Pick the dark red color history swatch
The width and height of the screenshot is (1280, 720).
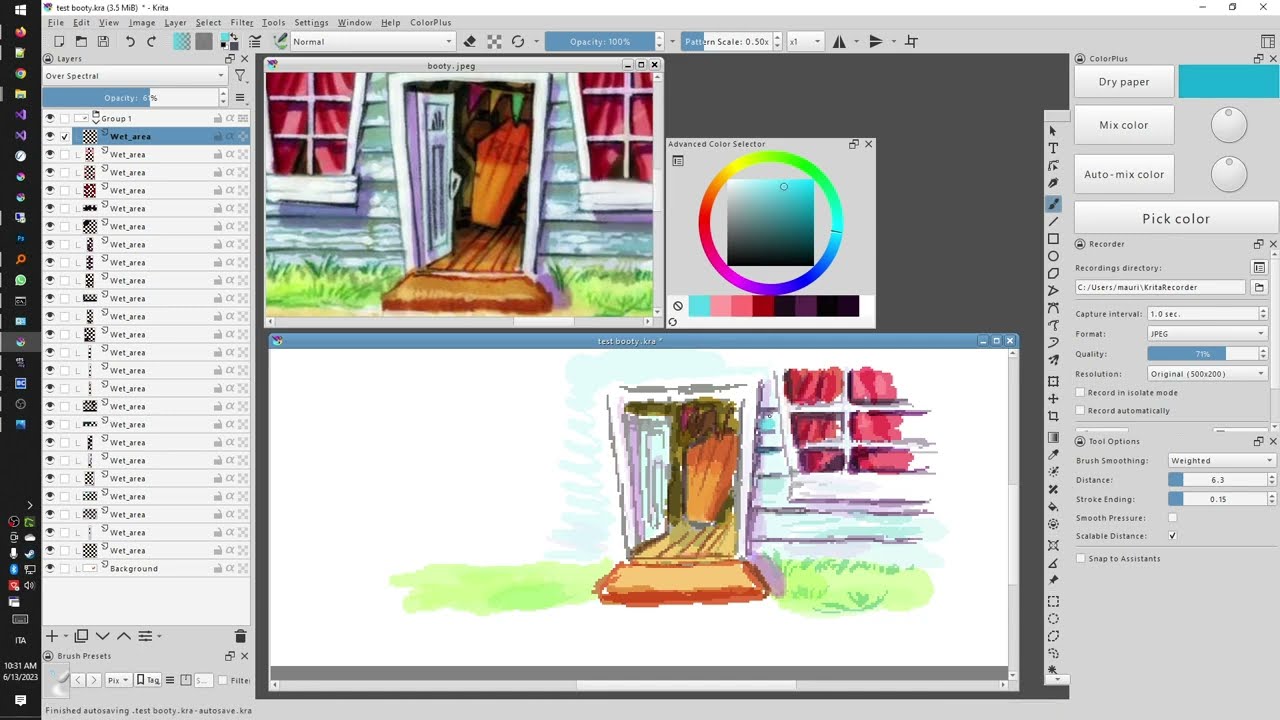[763, 306]
